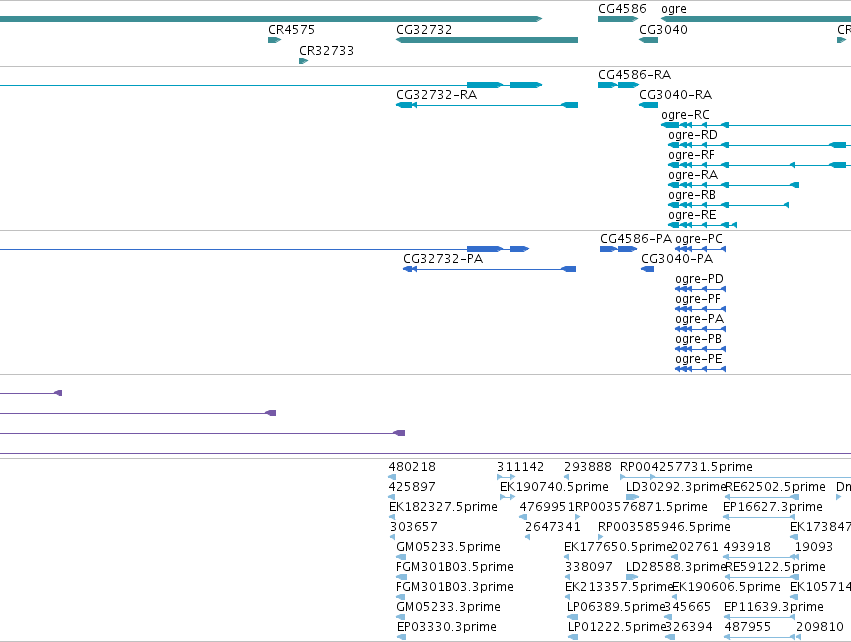Image resolution: width=851 pixels, height=642 pixels.
Task: Select the EP11639.3prime EST label
Action: [774, 607]
